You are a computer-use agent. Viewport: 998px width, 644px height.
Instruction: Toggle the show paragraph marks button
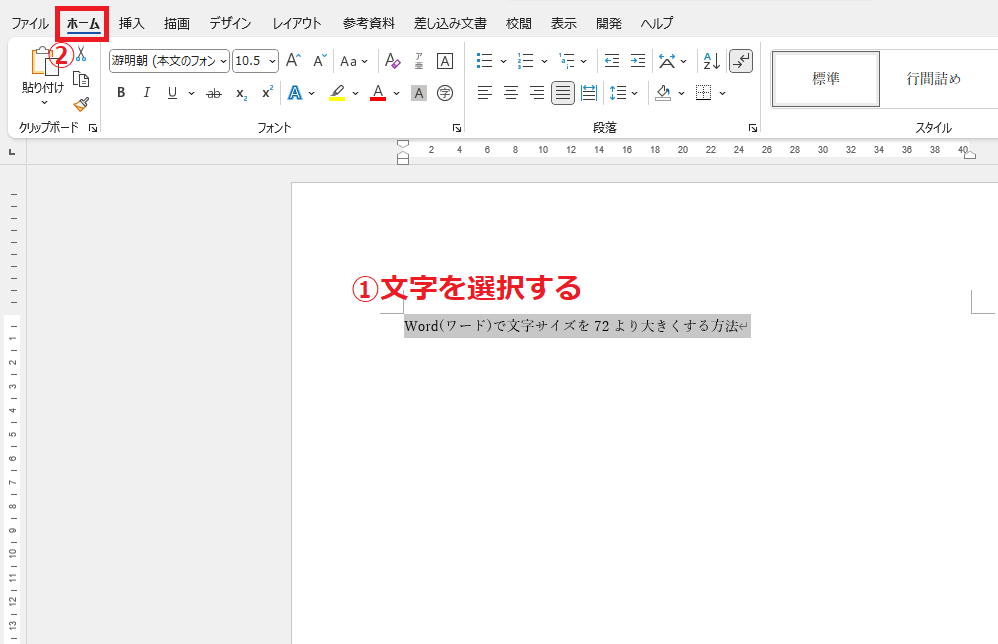741,61
